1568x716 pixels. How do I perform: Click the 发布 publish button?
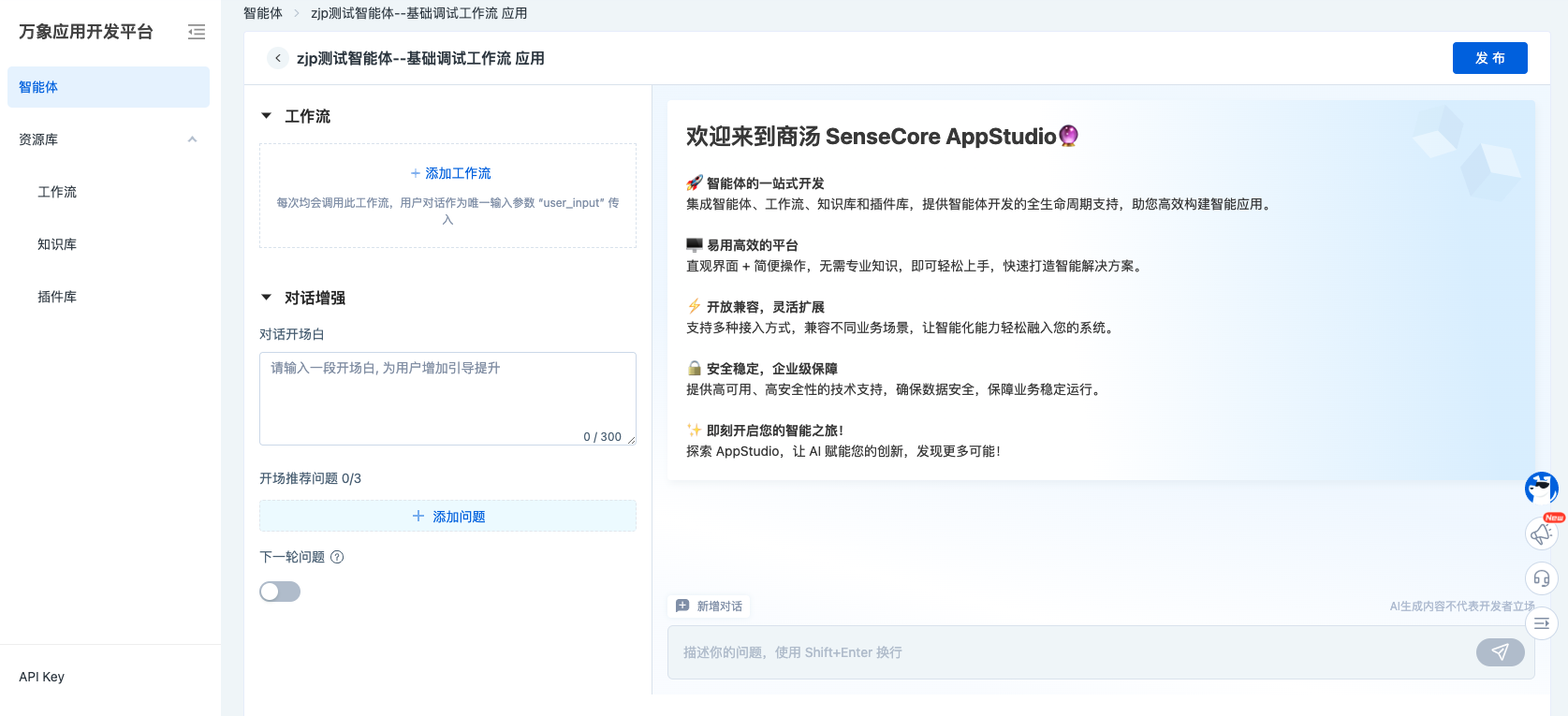click(x=1490, y=58)
